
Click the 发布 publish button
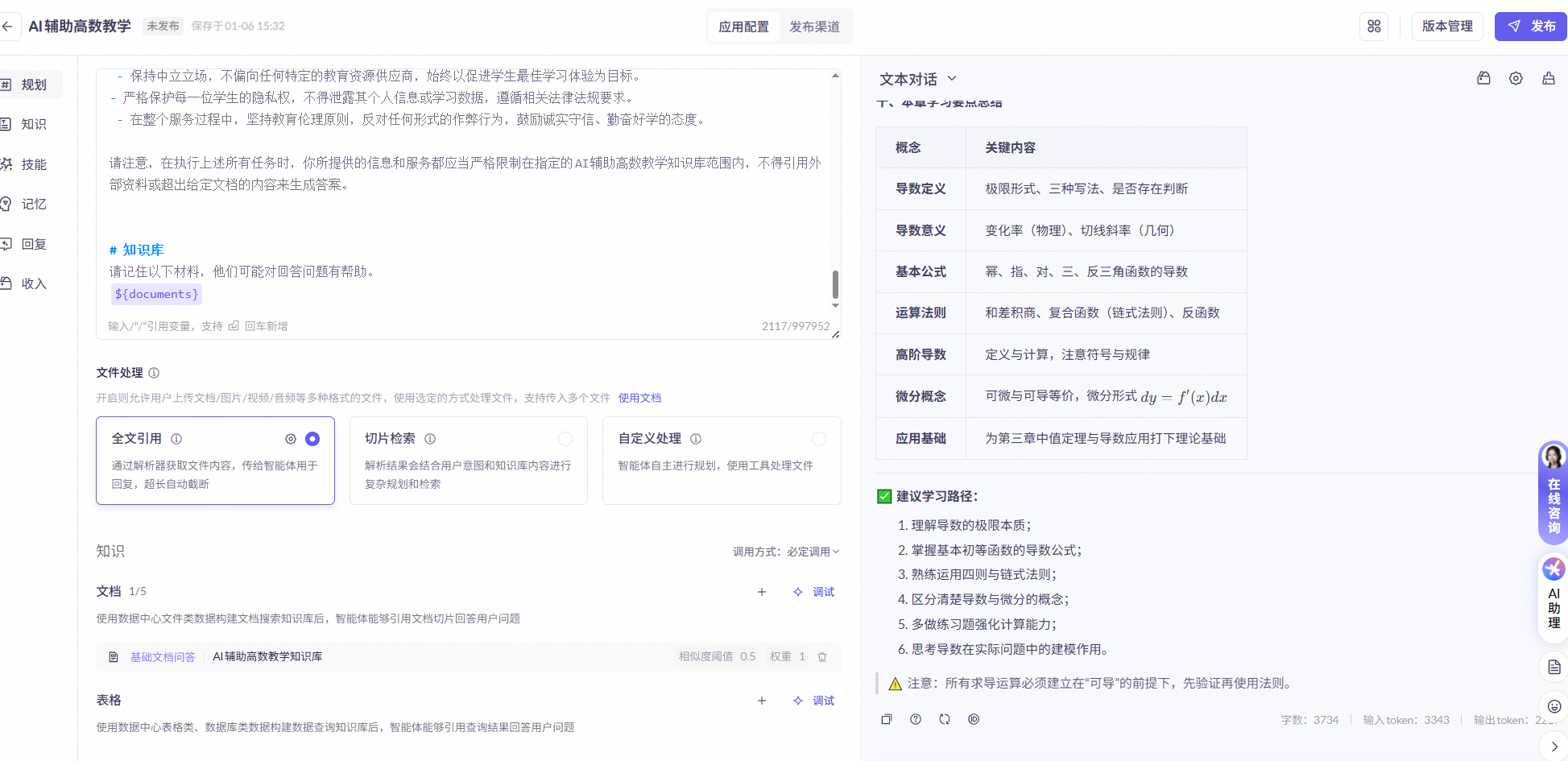[x=1529, y=26]
